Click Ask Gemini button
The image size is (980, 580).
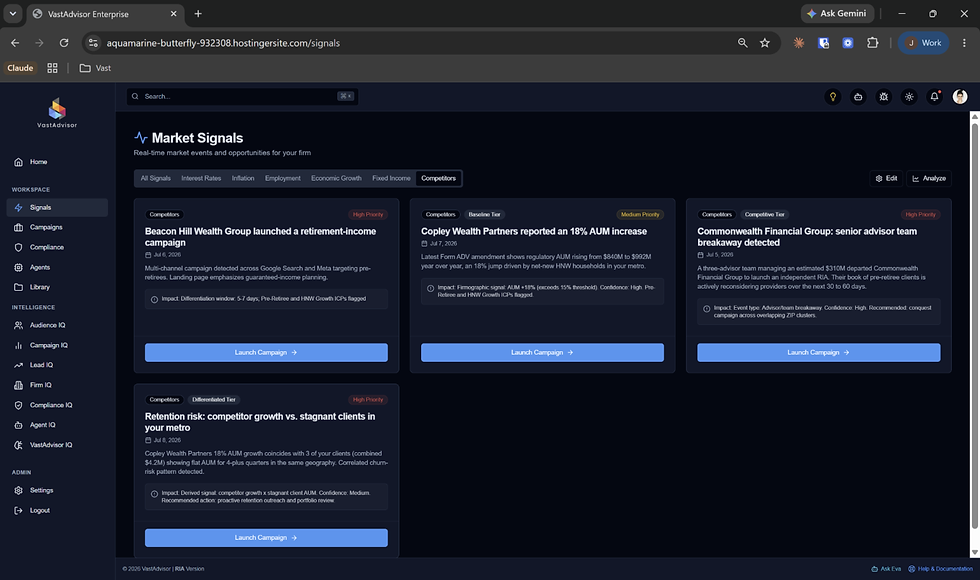coord(837,13)
